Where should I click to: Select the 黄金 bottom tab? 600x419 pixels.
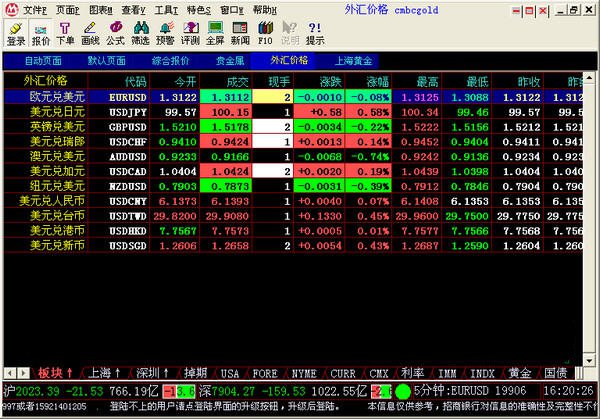519,373
